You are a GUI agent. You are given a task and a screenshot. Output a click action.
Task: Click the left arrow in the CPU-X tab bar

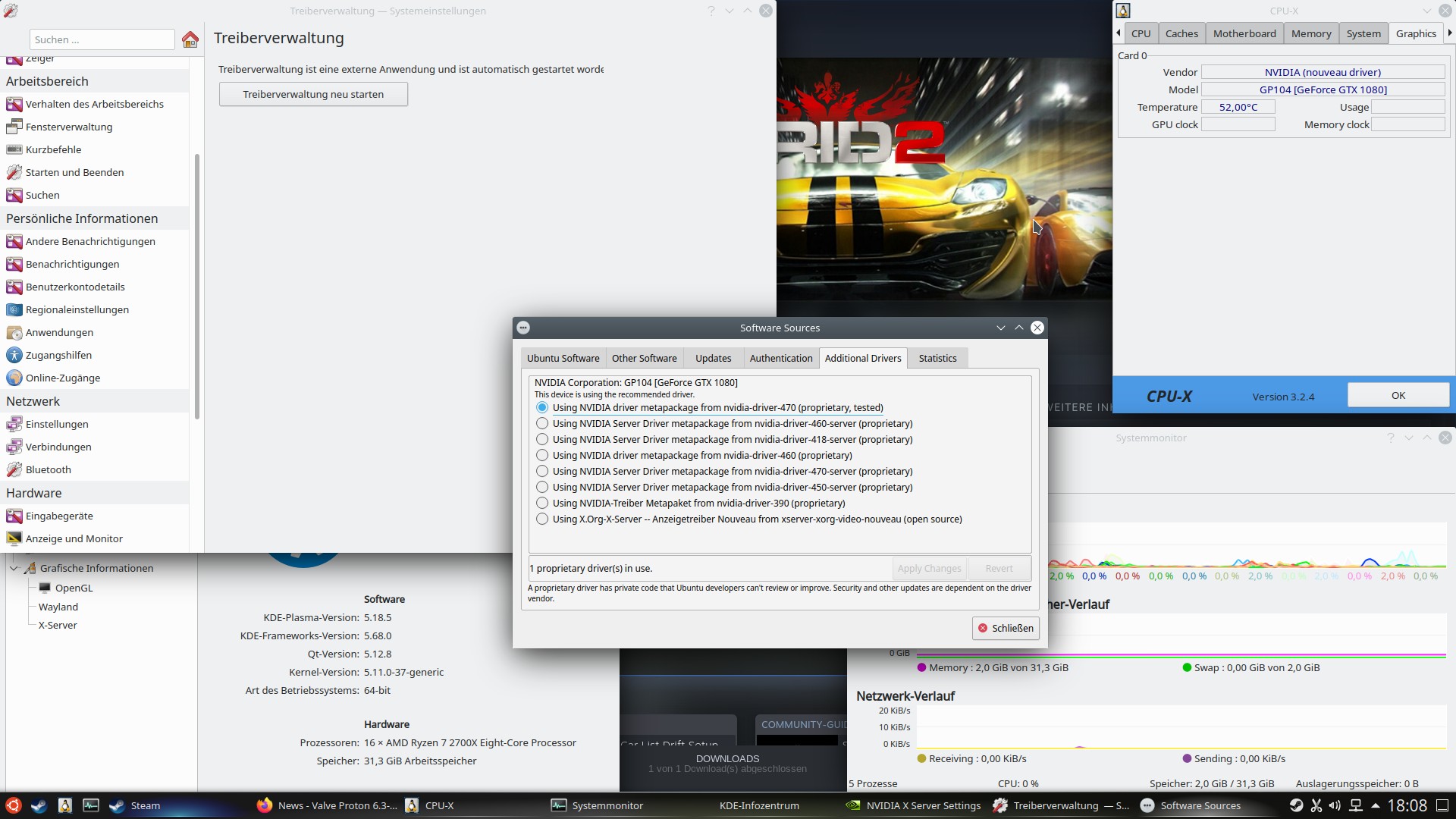pyautogui.click(x=1119, y=33)
